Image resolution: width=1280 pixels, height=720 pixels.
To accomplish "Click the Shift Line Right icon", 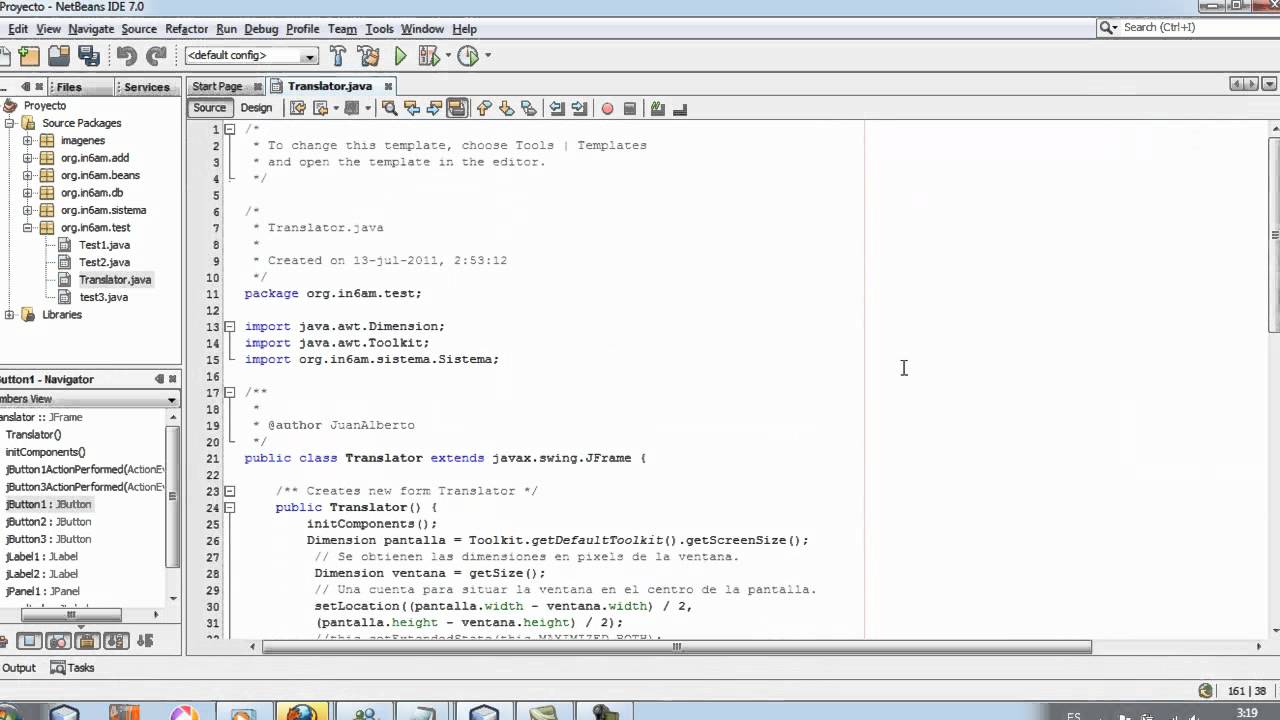I will [x=579, y=108].
